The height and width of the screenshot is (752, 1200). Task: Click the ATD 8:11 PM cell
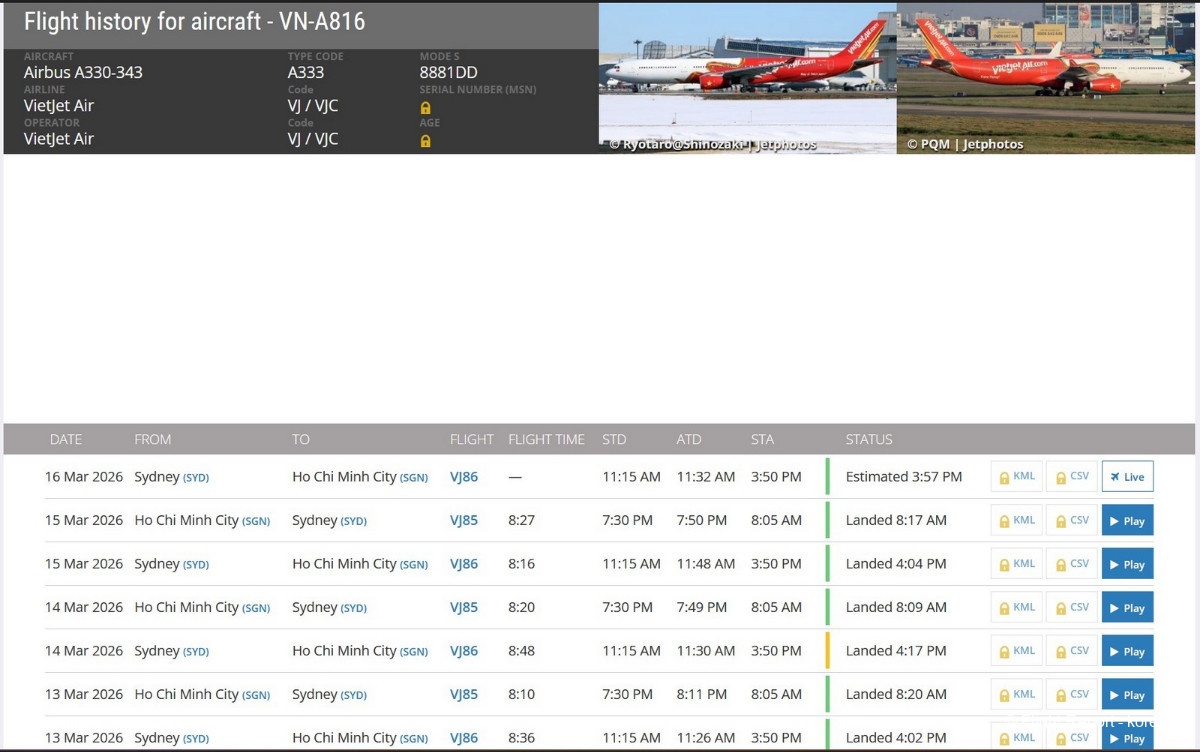[702, 694]
